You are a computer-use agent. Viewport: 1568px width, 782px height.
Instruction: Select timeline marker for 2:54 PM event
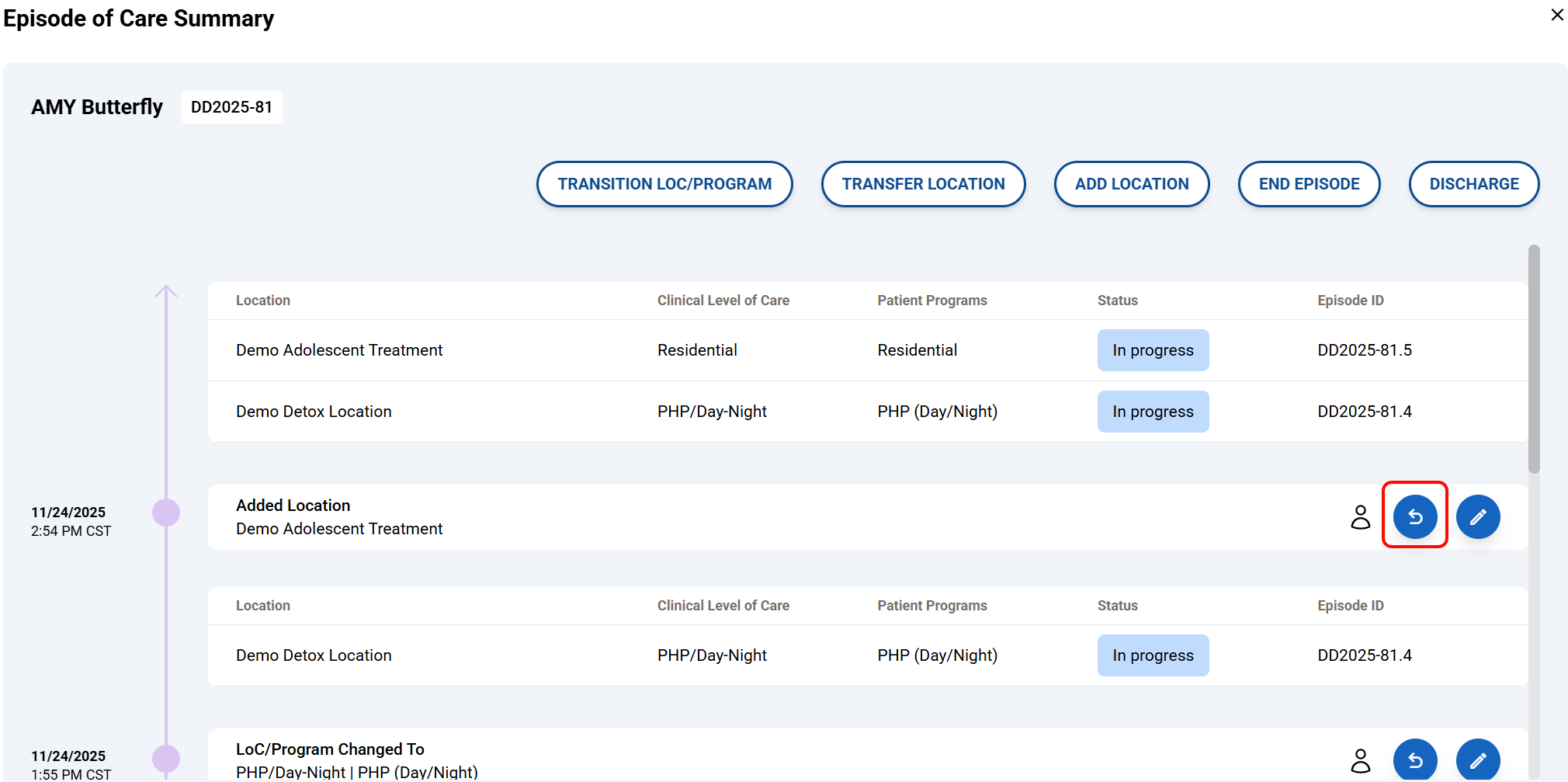[166, 513]
